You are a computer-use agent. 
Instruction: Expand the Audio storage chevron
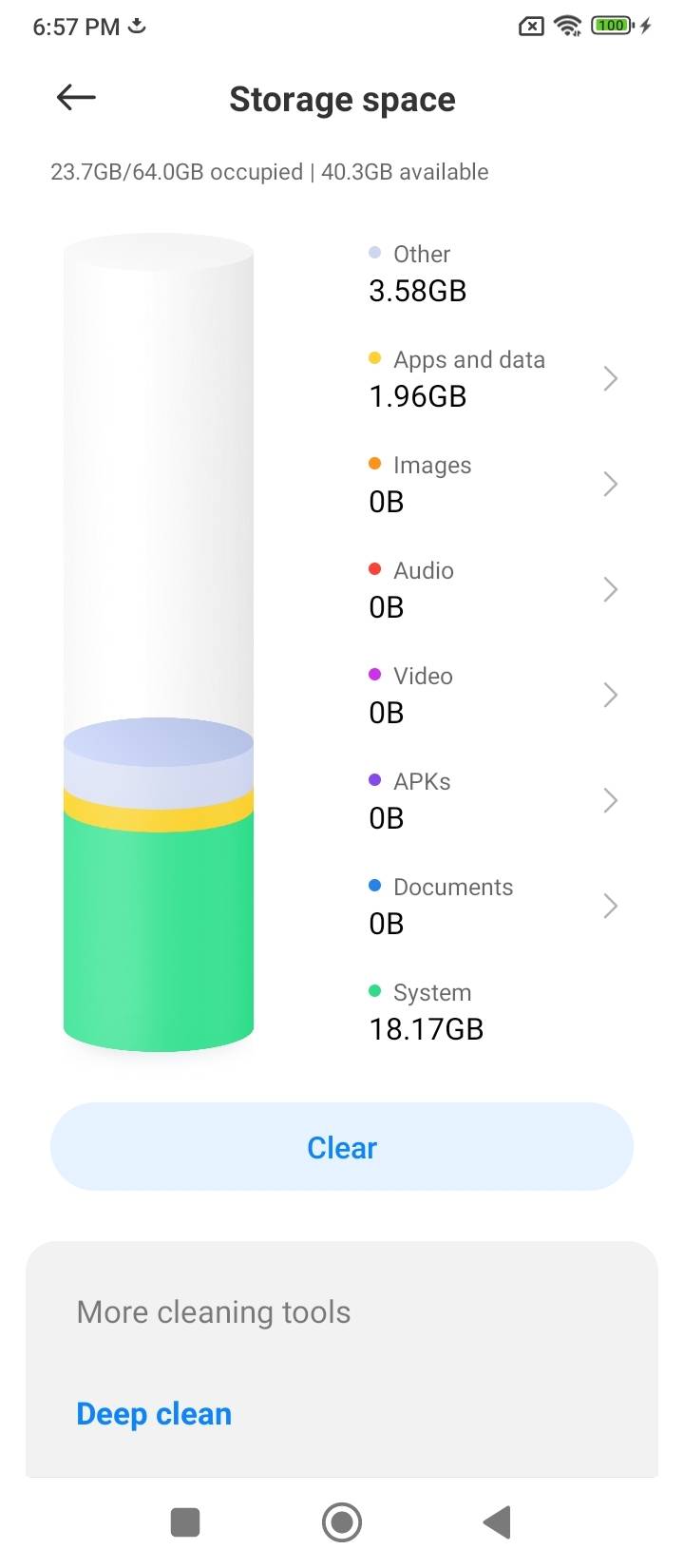pos(610,589)
